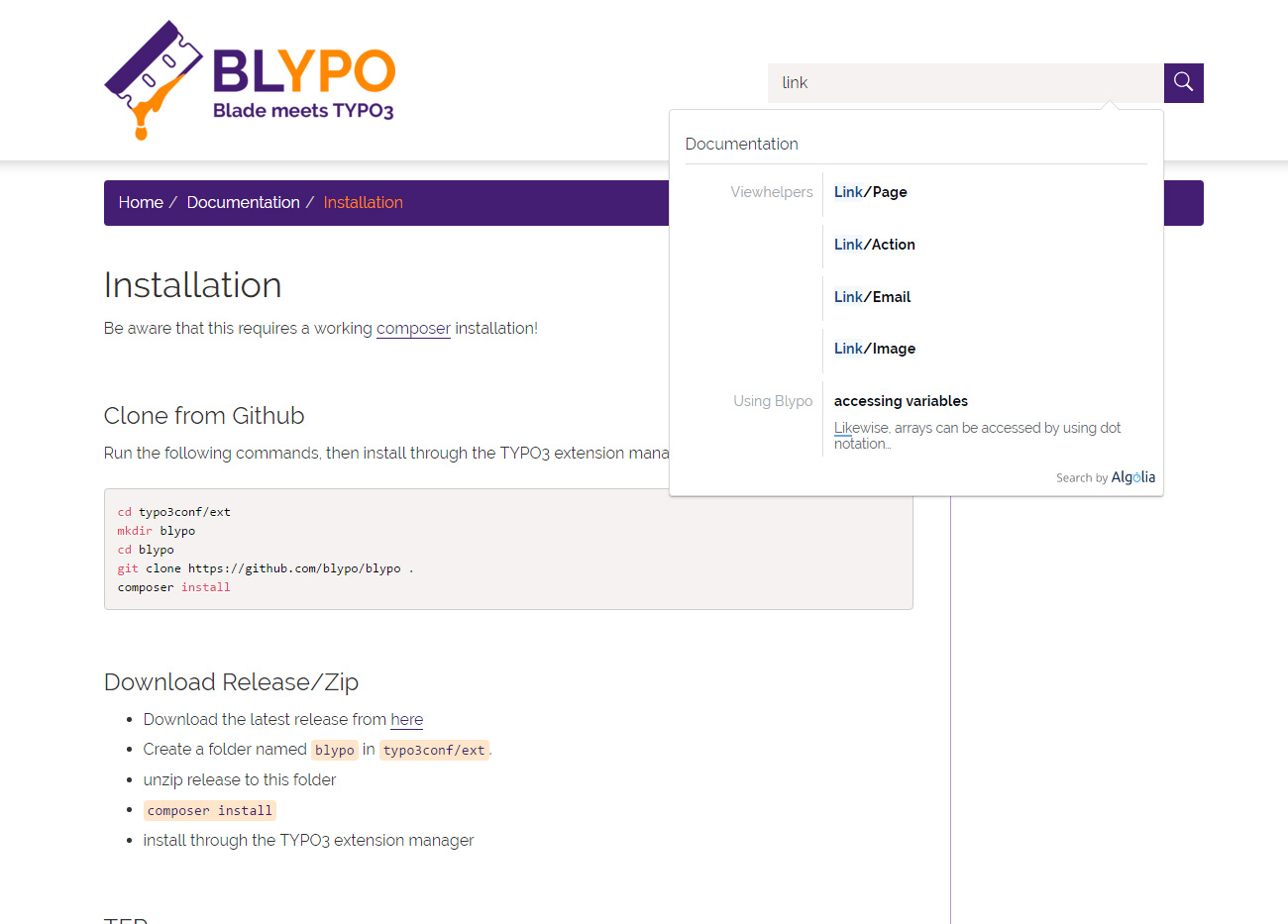Click the Algolia logo link
This screenshot has height=924, width=1288.
1132,477
